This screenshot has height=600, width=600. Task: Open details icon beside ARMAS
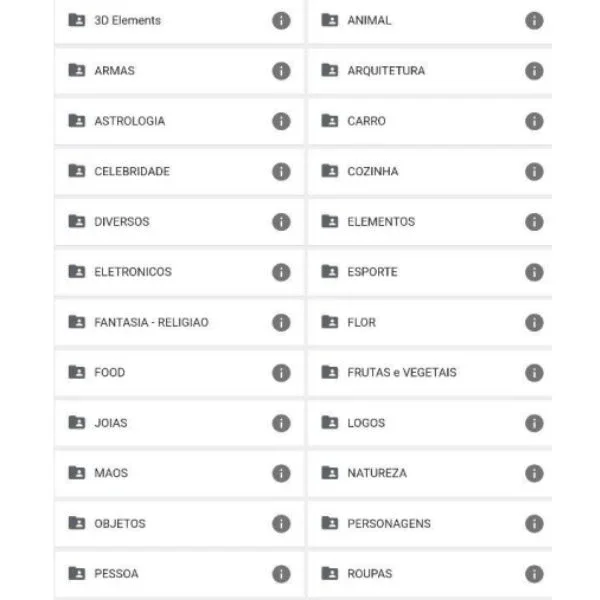281,71
